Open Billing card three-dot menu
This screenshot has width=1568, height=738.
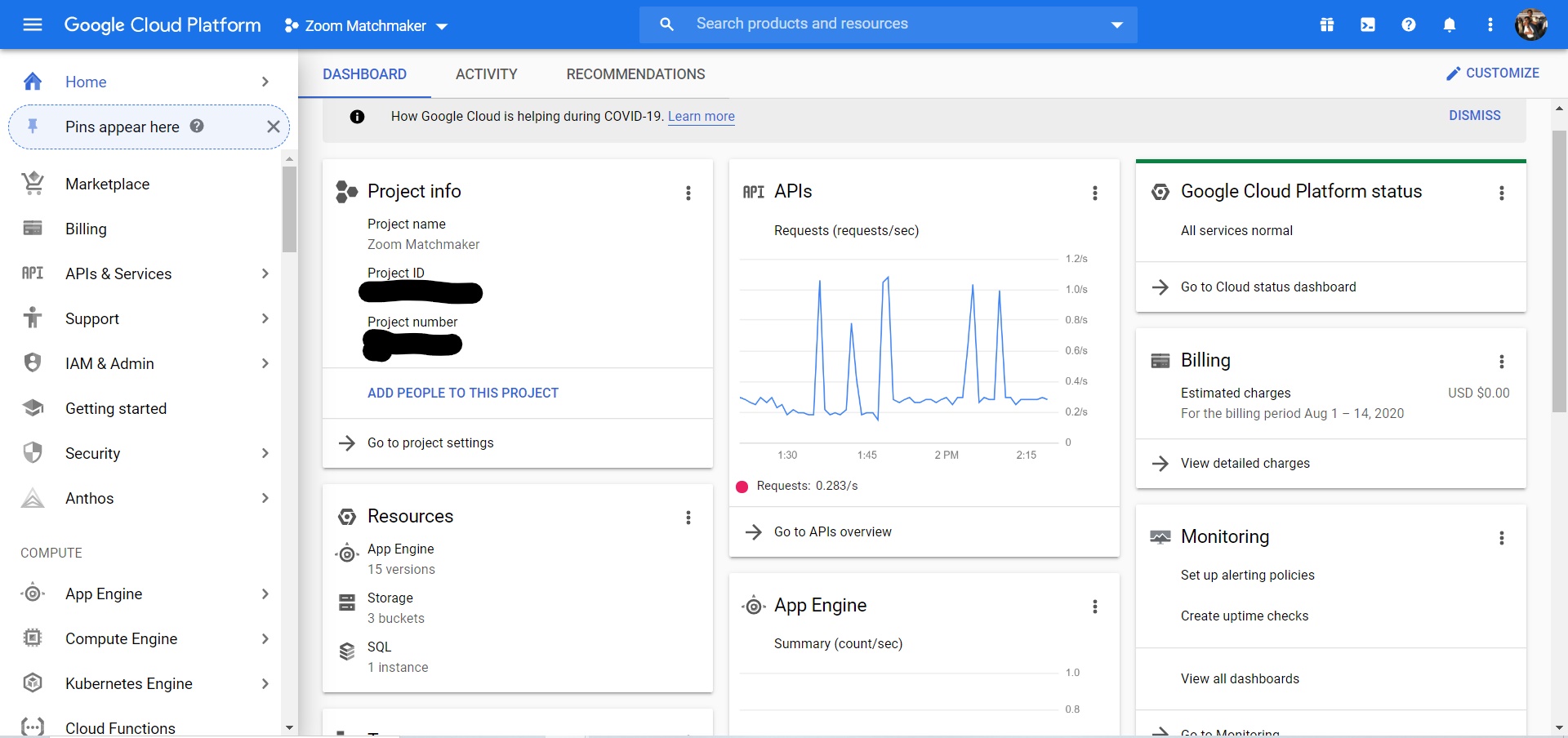(1501, 362)
